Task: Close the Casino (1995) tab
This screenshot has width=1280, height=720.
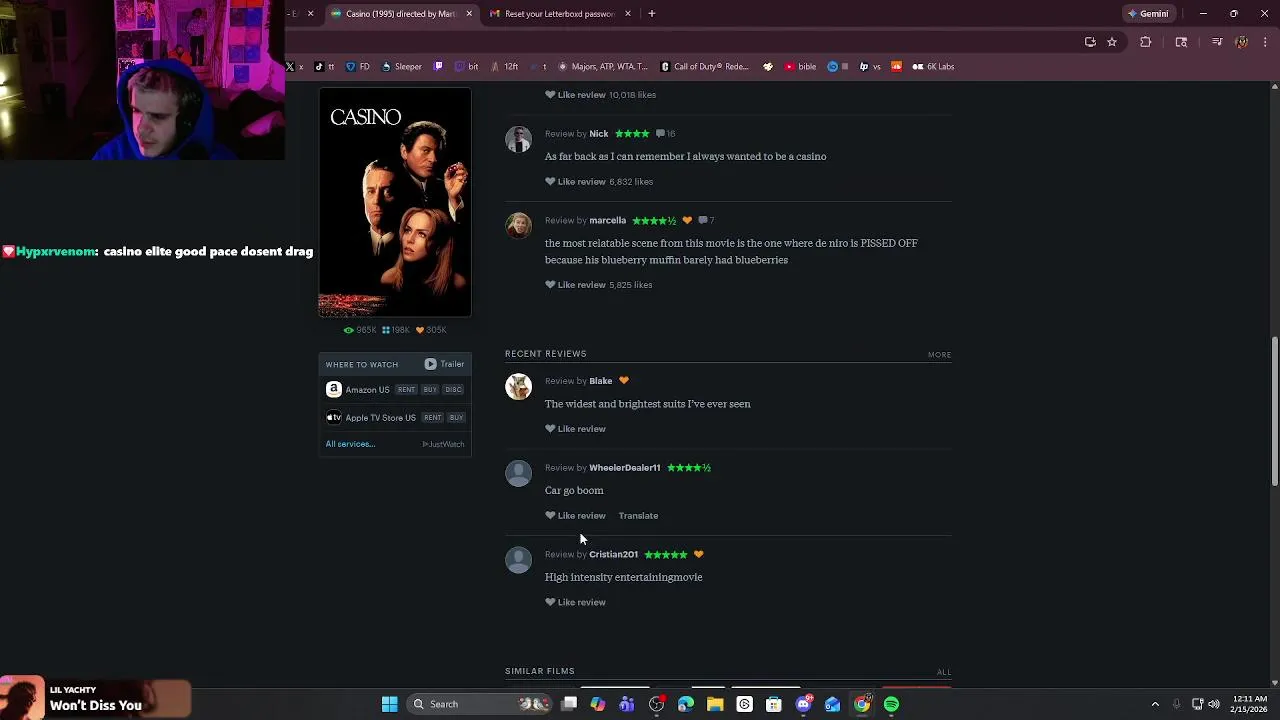Action: click(x=469, y=14)
